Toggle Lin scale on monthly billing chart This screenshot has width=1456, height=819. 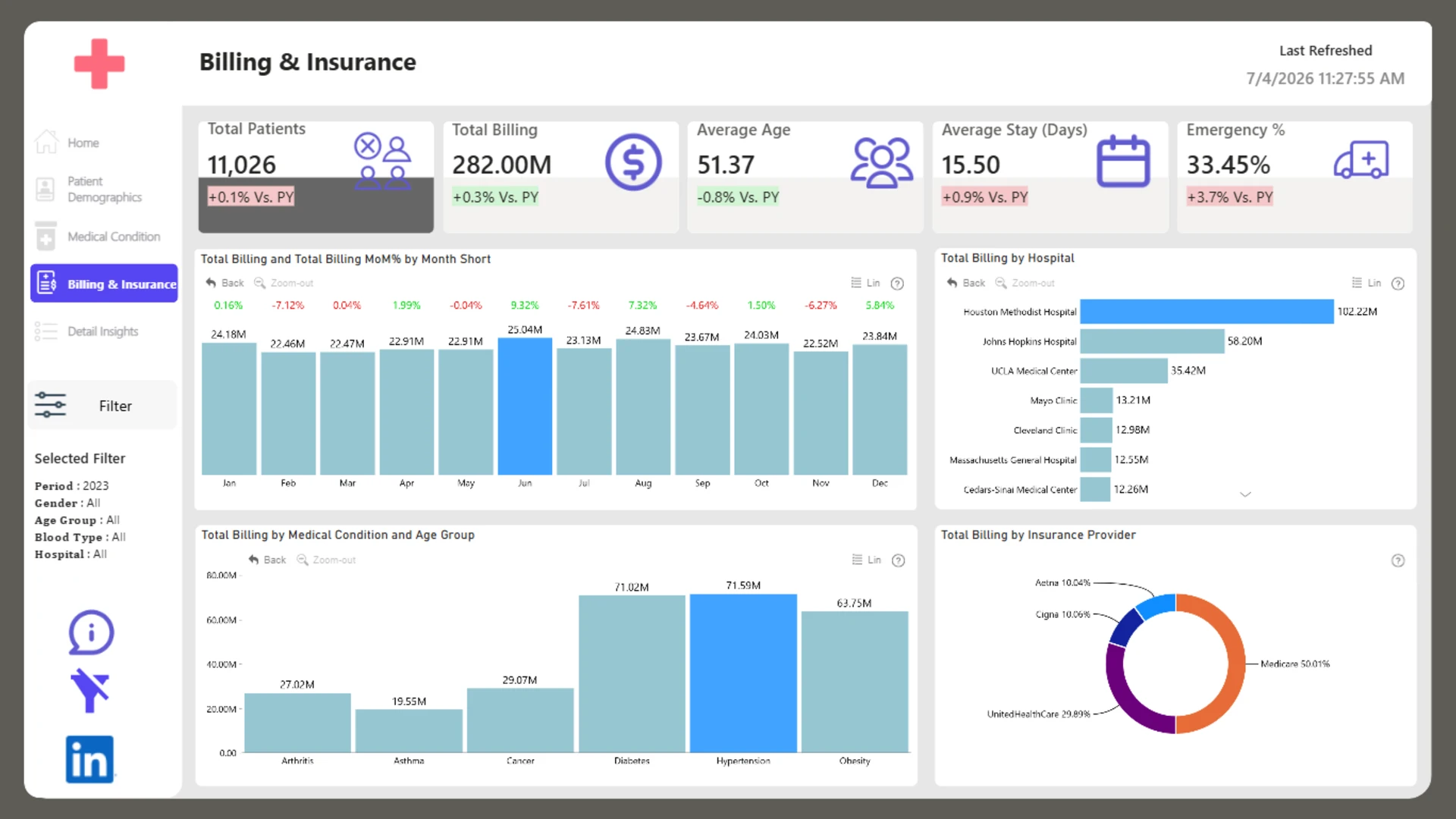tap(865, 283)
